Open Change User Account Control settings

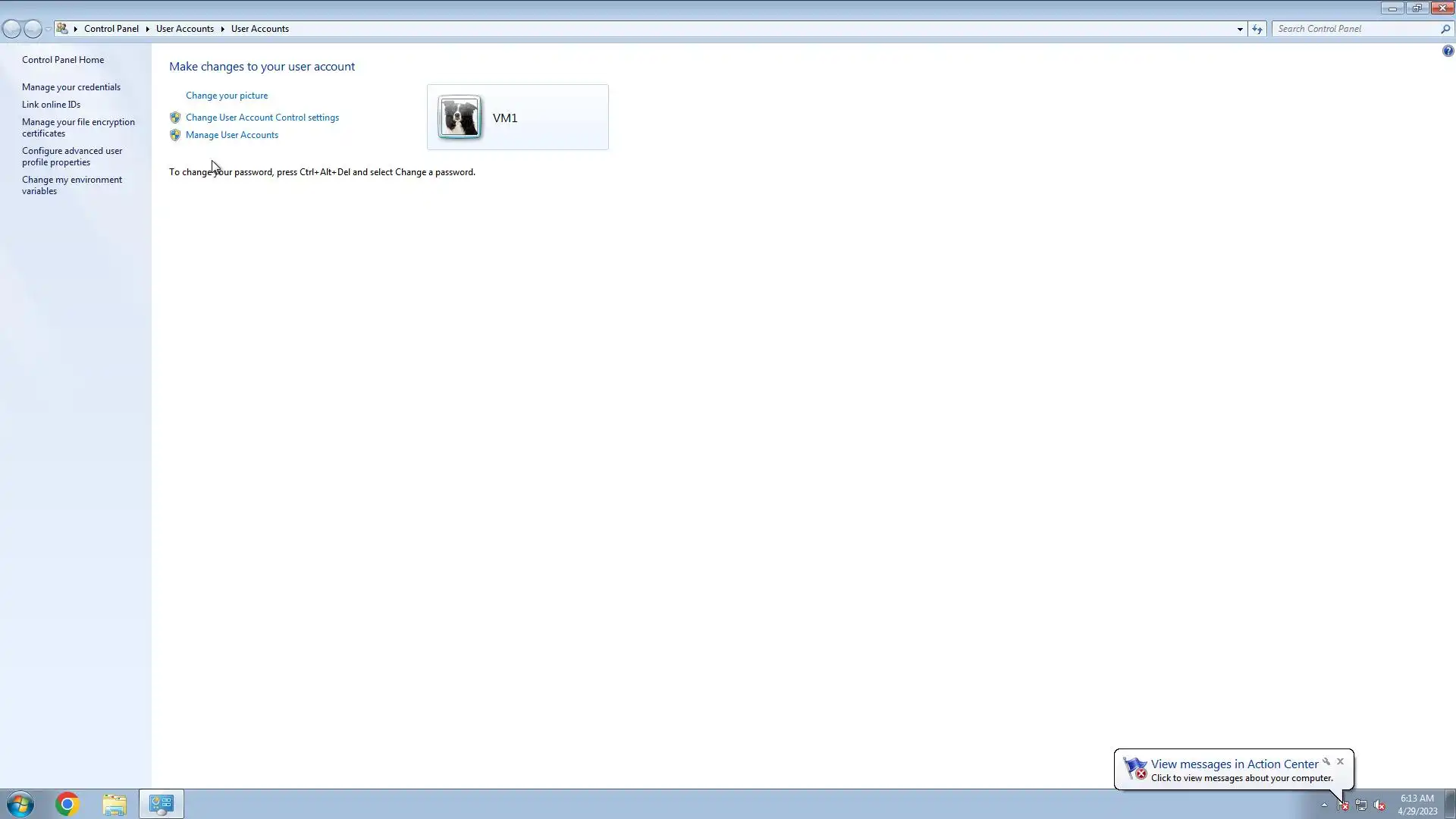click(x=262, y=118)
